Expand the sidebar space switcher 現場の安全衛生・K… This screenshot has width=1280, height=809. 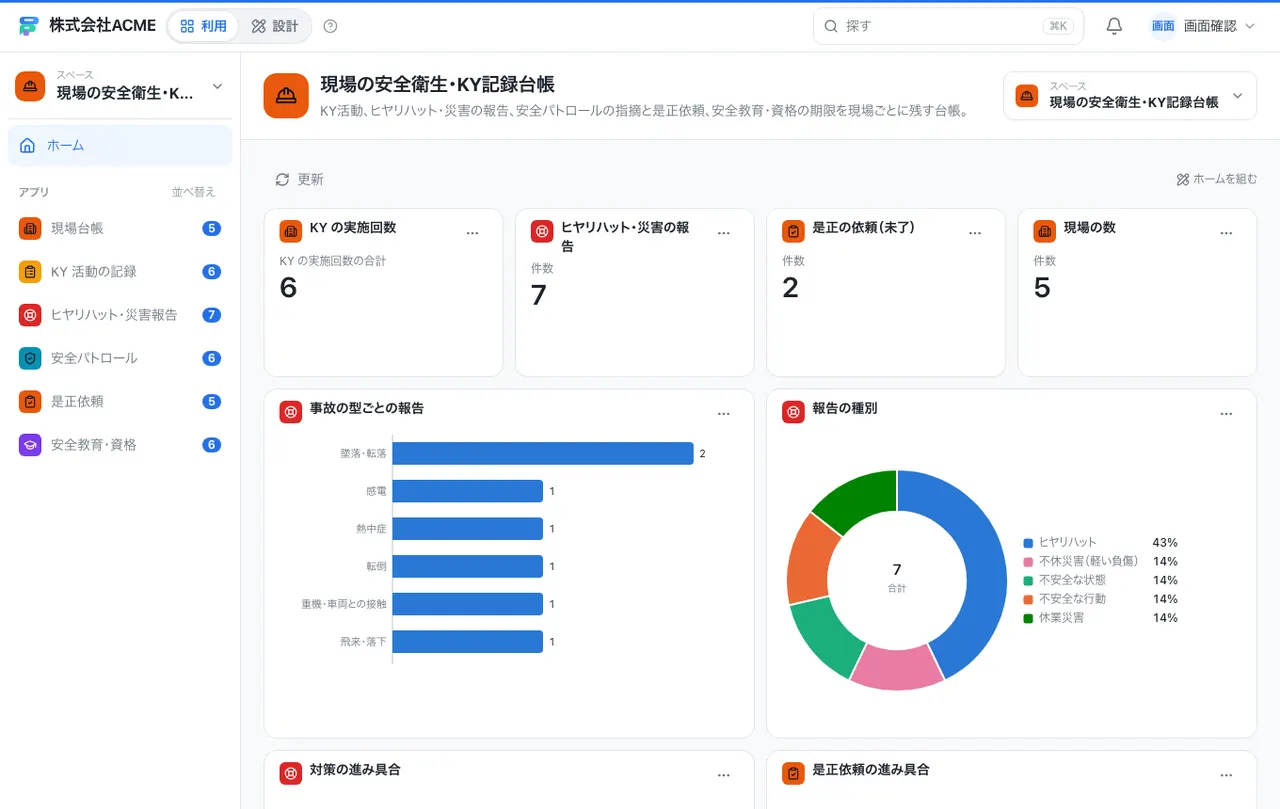click(120, 86)
